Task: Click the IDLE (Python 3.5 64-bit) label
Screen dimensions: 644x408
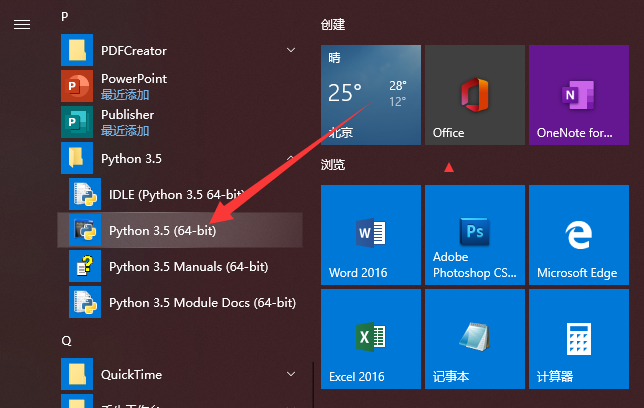Action: [177, 194]
